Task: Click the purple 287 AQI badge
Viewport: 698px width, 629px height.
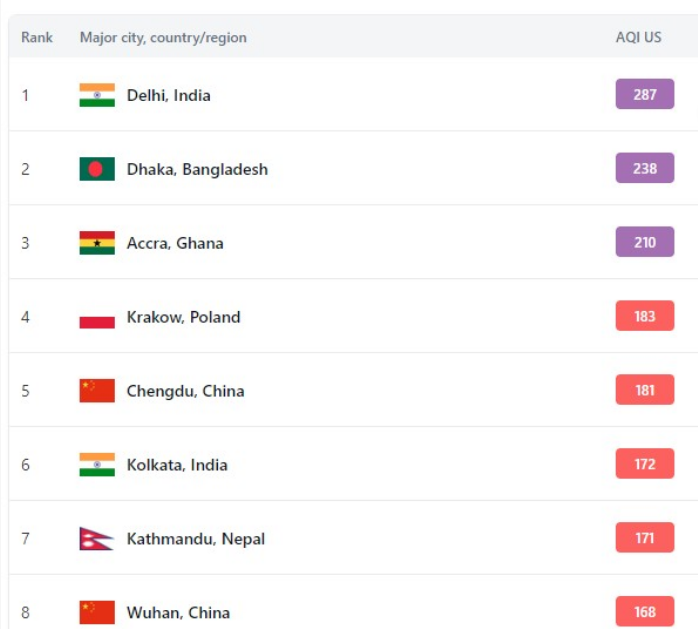Action: pos(645,94)
